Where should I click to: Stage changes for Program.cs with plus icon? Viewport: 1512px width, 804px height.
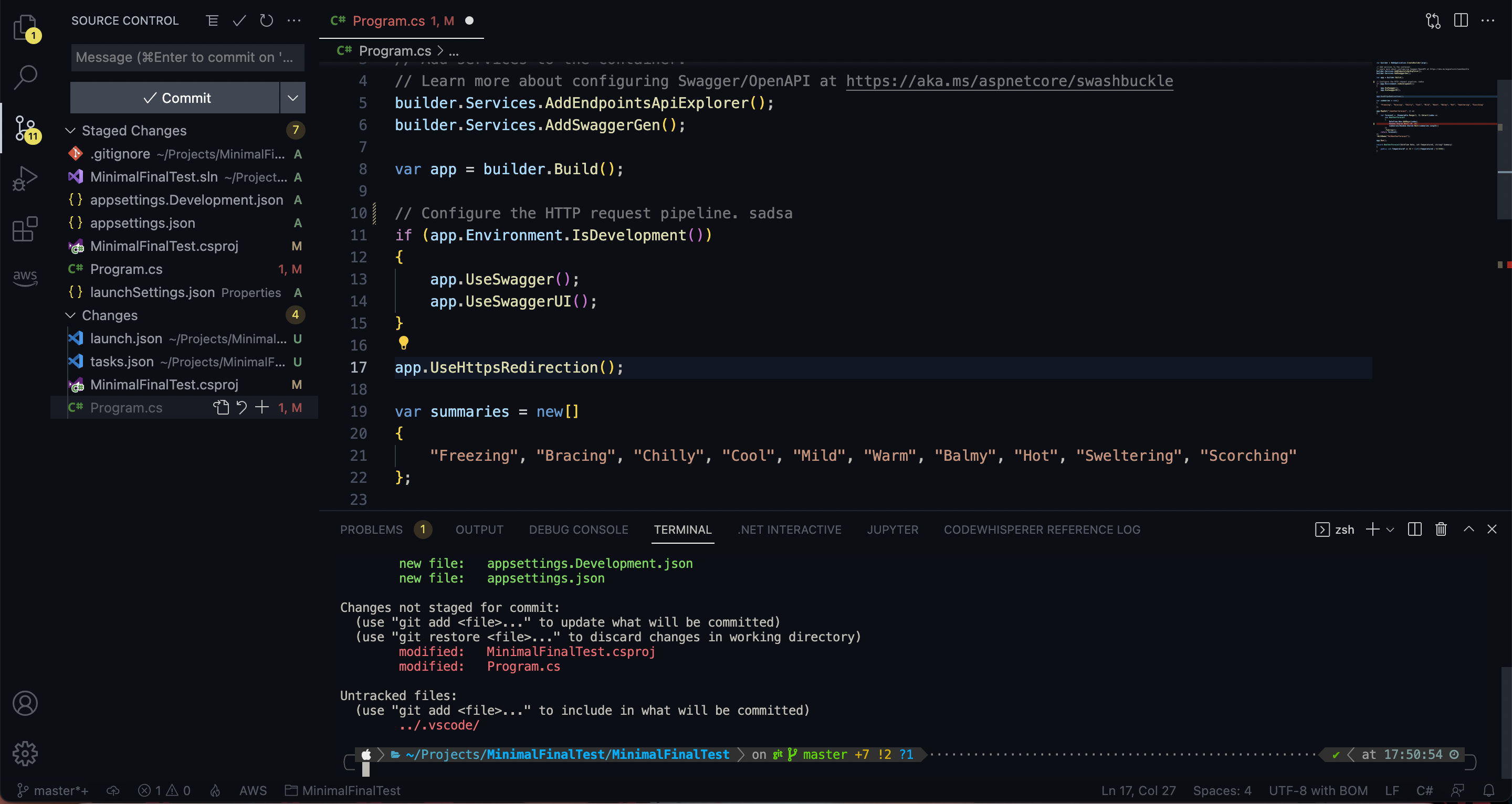[262, 407]
